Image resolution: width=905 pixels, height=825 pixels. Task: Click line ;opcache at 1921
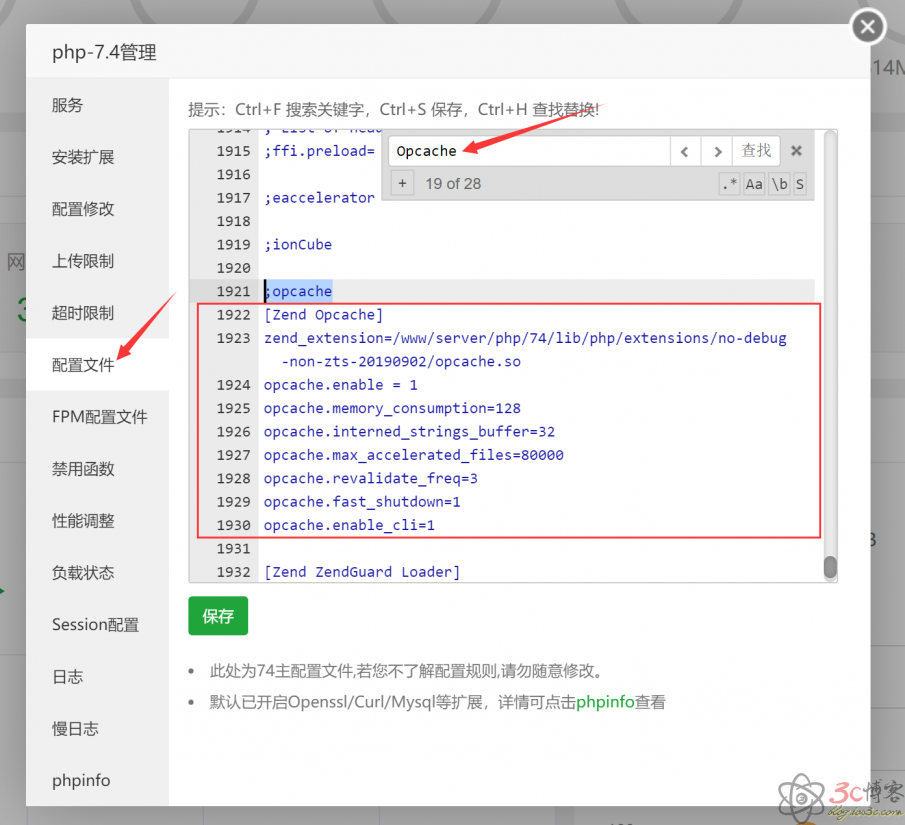298,292
